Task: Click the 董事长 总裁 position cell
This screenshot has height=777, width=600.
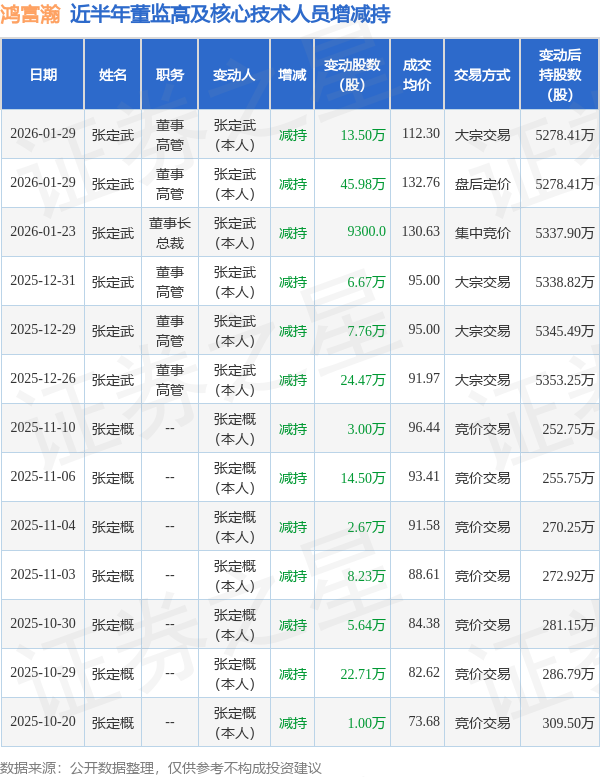Action: pos(169,233)
